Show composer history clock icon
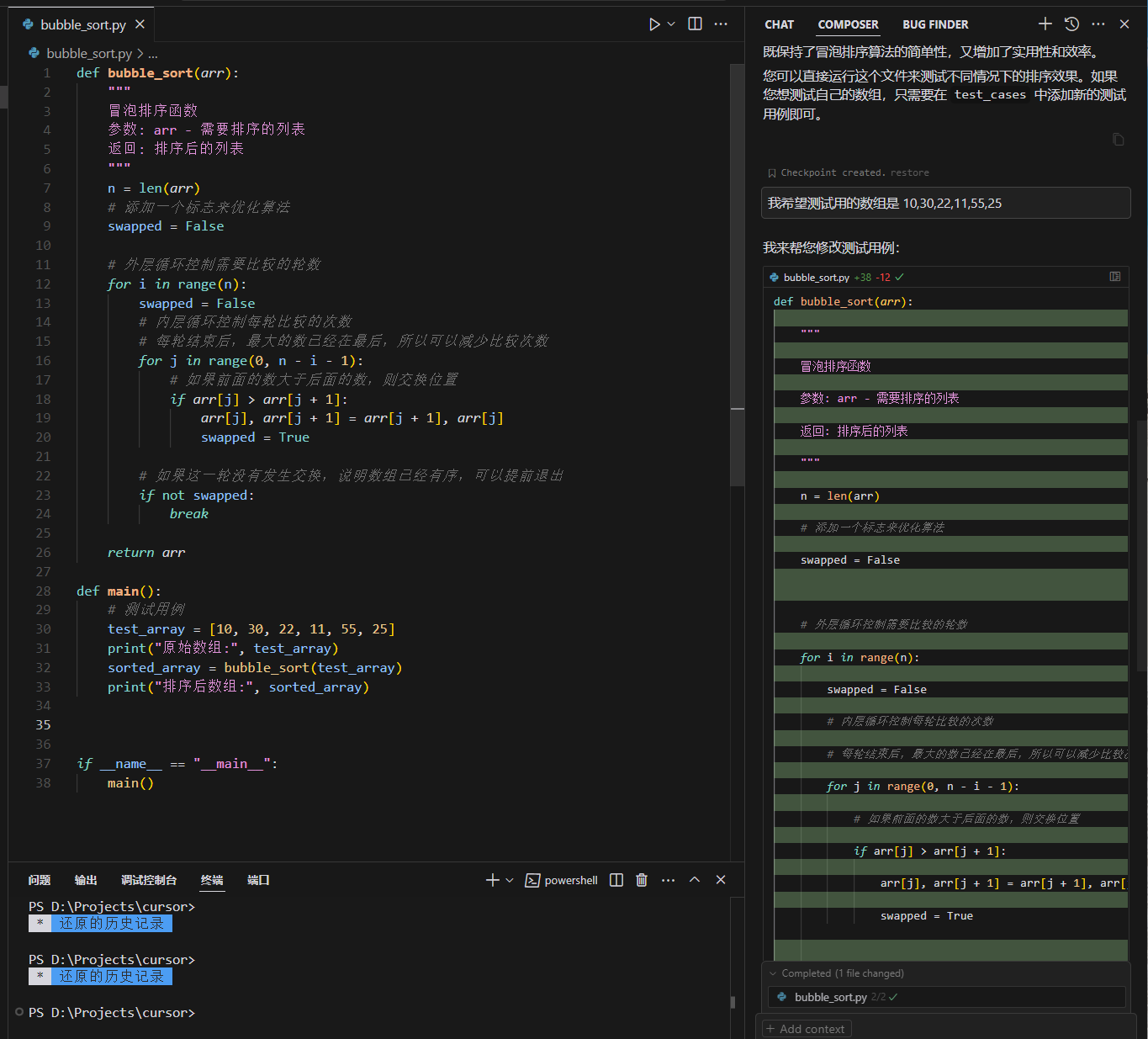Viewport: 1148px width, 1039px height. click(1071, 24)
